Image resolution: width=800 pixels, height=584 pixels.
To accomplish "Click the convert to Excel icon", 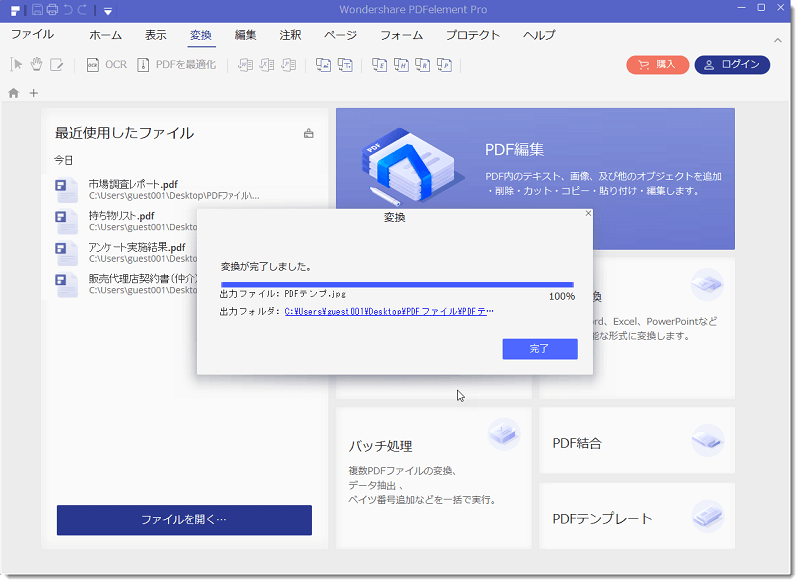I will [x=267, y=65].
